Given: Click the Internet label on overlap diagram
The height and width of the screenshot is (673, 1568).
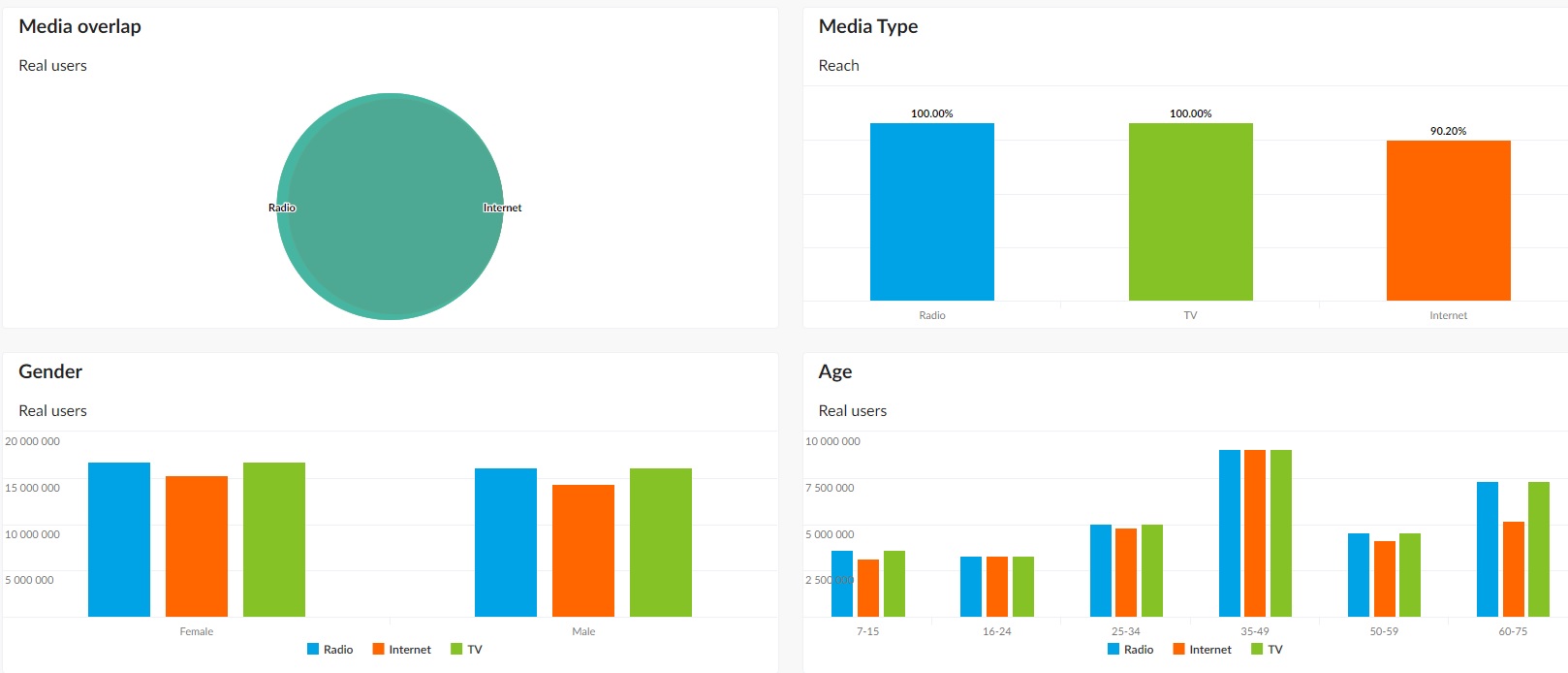Looking at the screenshot, I should pyautogui.click(x=502, y=208).
